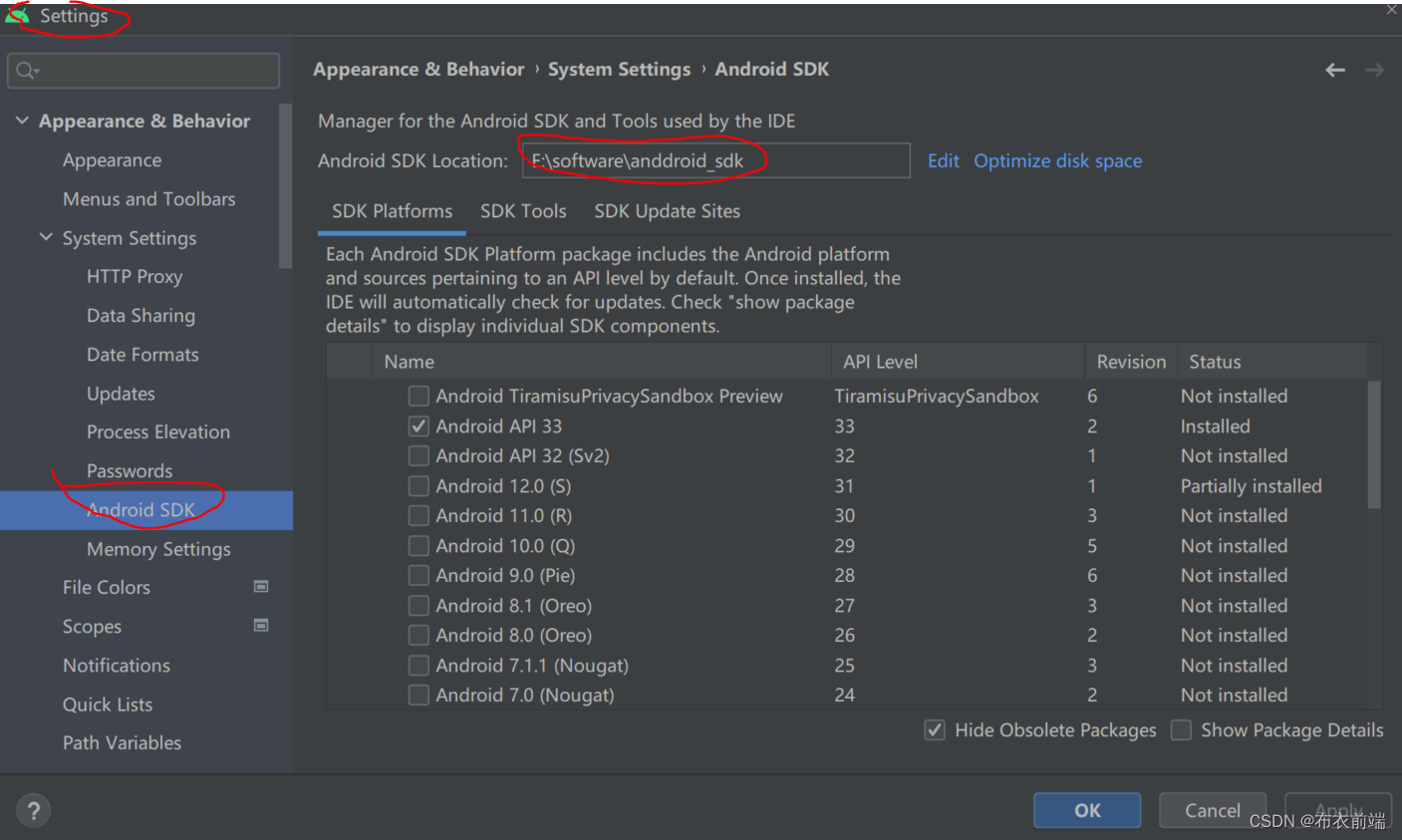
Task: Click the Android Studio logo in title bar
Action: pyautogui.click(x=17, y=16)
